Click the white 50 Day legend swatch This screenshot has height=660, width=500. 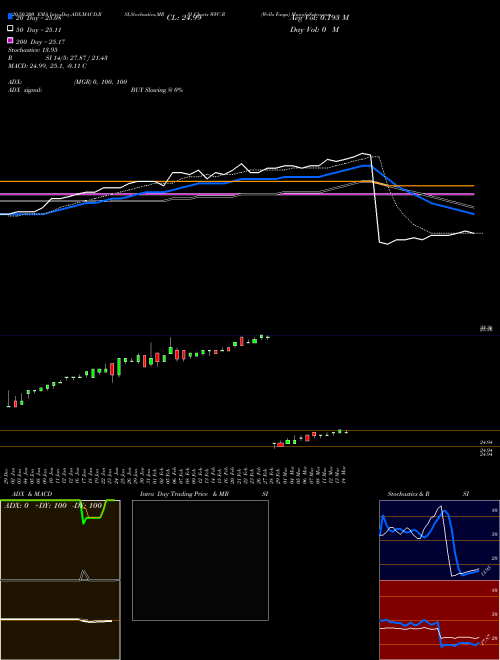11,28
